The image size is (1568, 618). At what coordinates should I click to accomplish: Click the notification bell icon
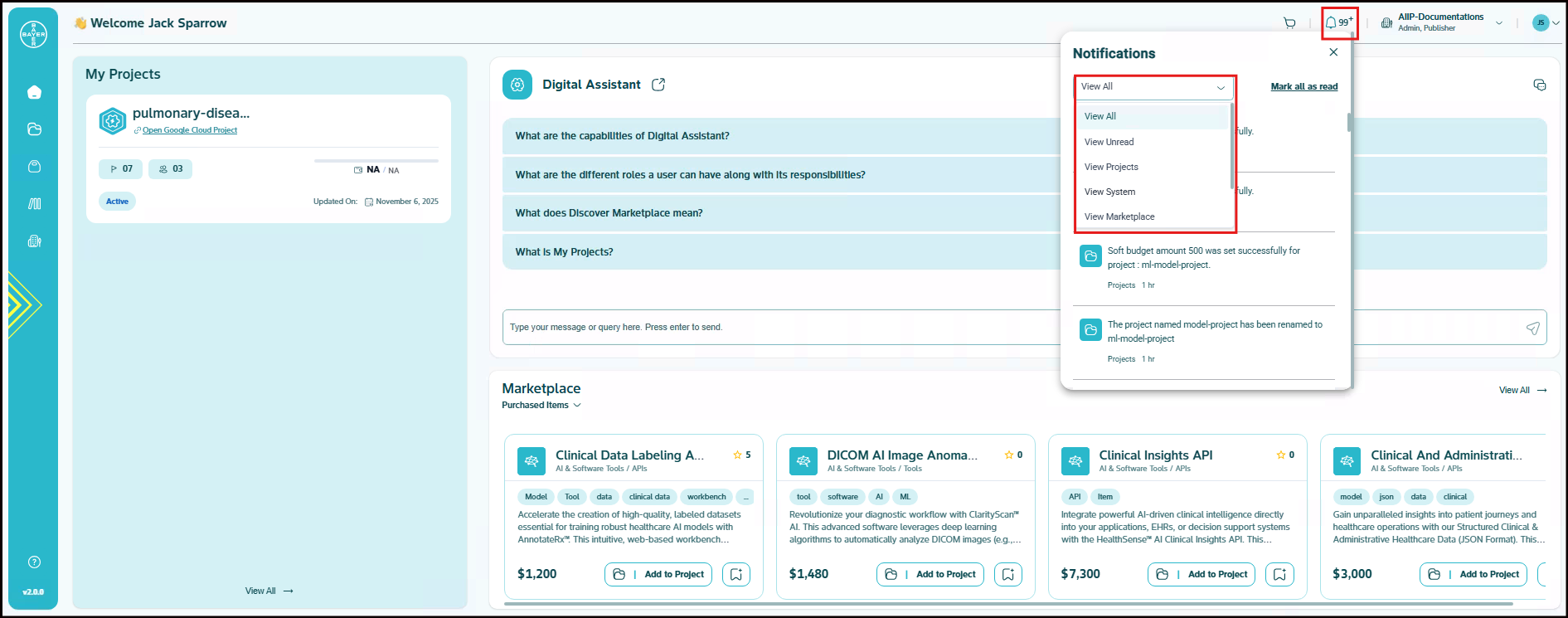click(x=1332, y=23)
